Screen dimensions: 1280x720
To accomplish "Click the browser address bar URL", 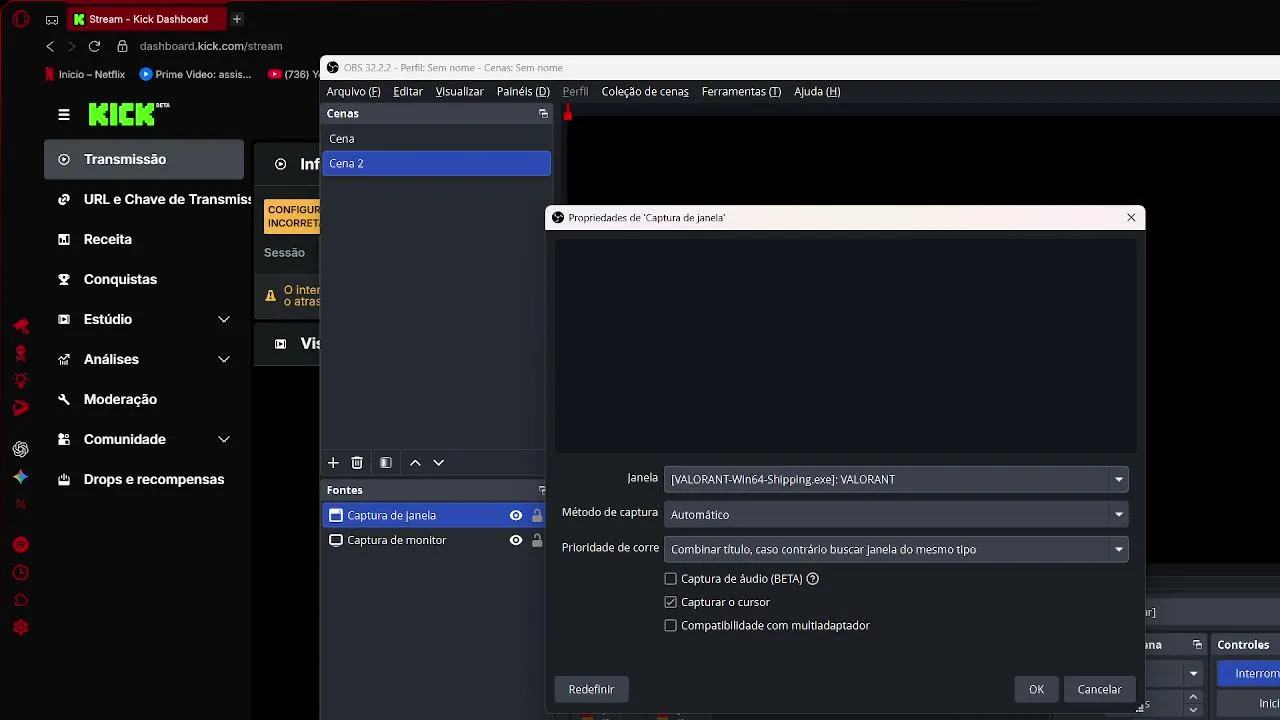I will click(211, 46).
